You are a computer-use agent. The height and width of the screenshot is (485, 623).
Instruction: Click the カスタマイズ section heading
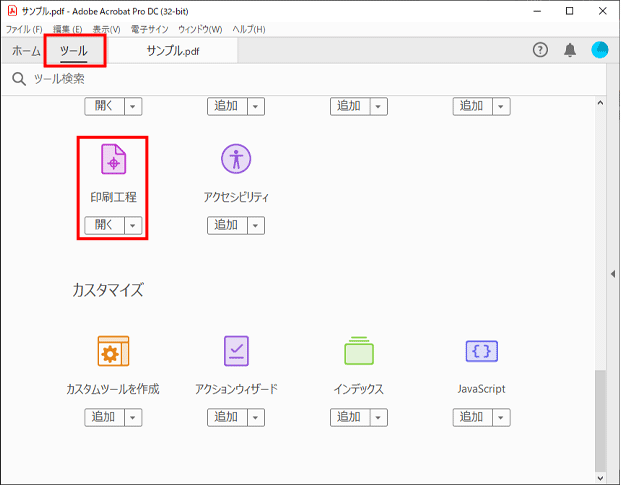(108, 290)
